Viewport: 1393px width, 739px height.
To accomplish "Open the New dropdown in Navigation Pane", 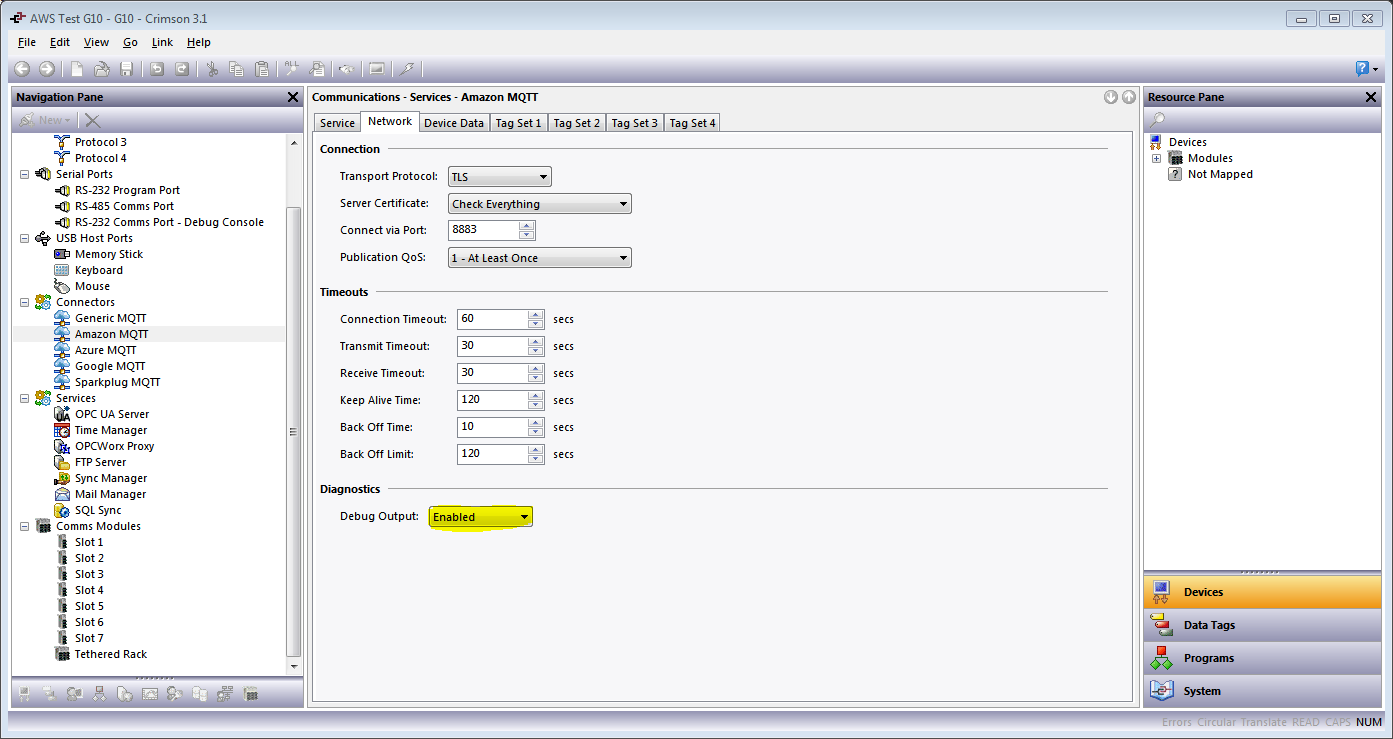I will coord(45,120).
